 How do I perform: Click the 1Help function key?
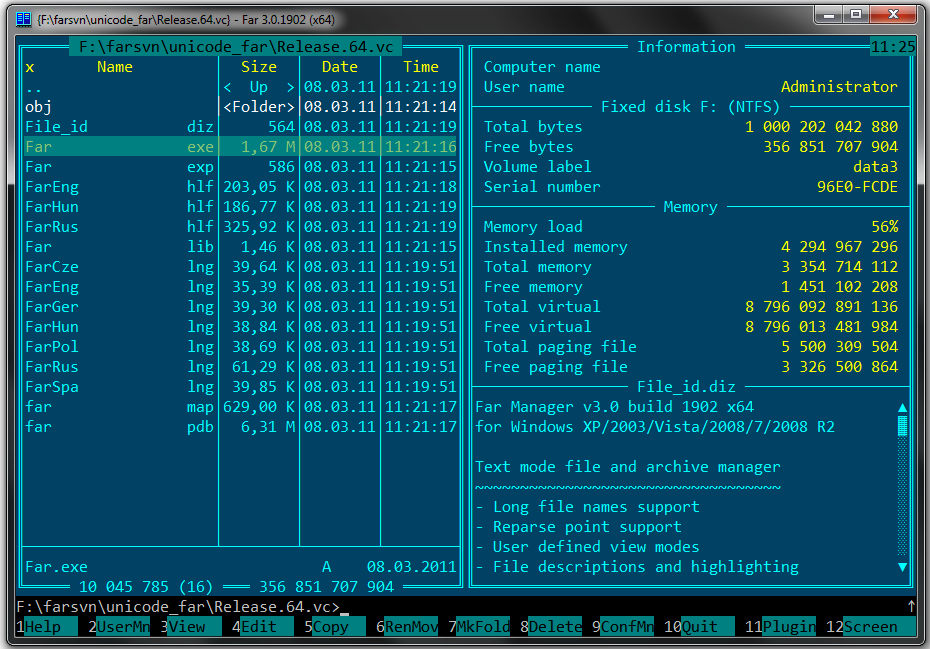point(47,626)
